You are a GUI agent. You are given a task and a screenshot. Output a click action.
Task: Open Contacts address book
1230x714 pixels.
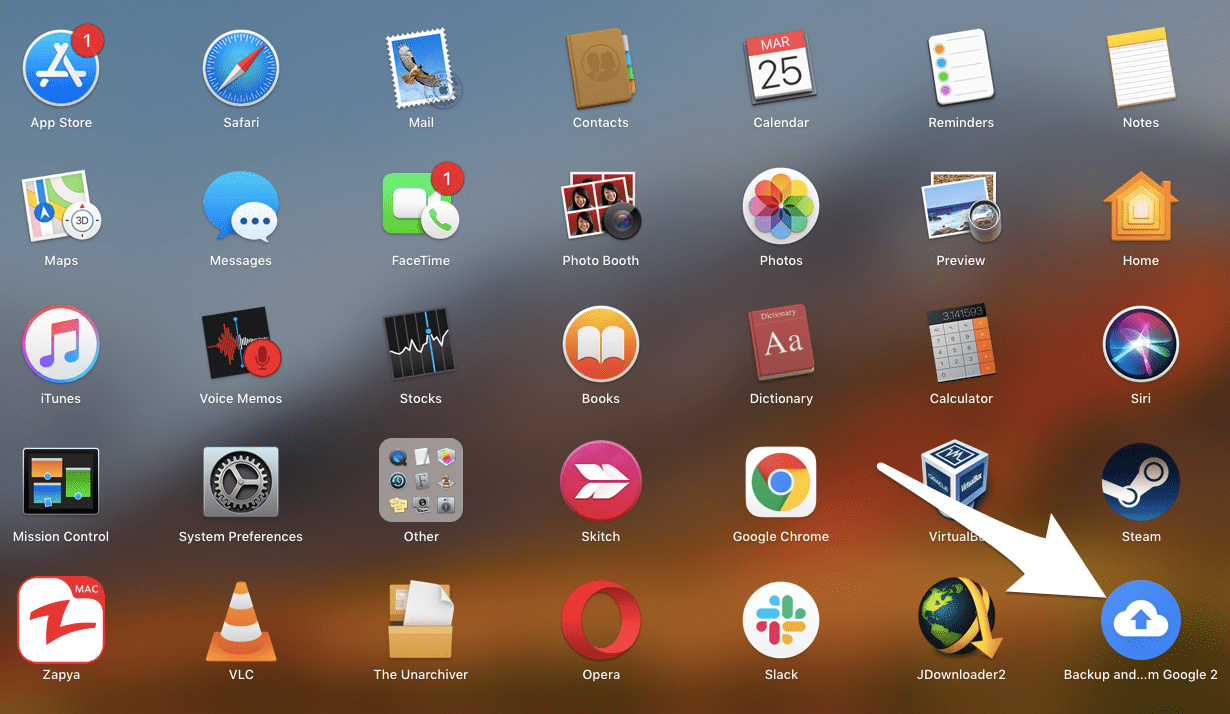tap(601, 67)
